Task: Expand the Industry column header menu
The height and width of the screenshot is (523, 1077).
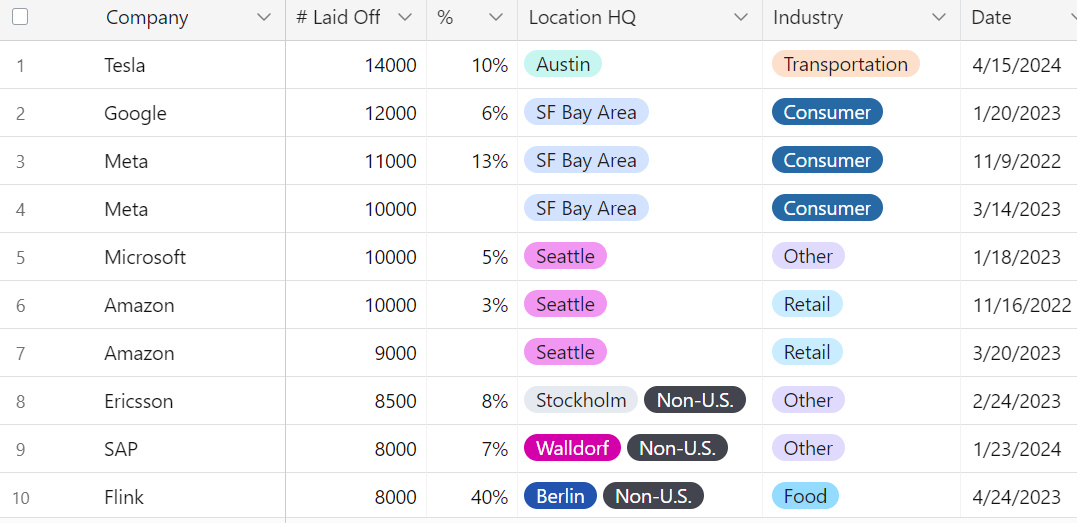Action: click(939, 18)
